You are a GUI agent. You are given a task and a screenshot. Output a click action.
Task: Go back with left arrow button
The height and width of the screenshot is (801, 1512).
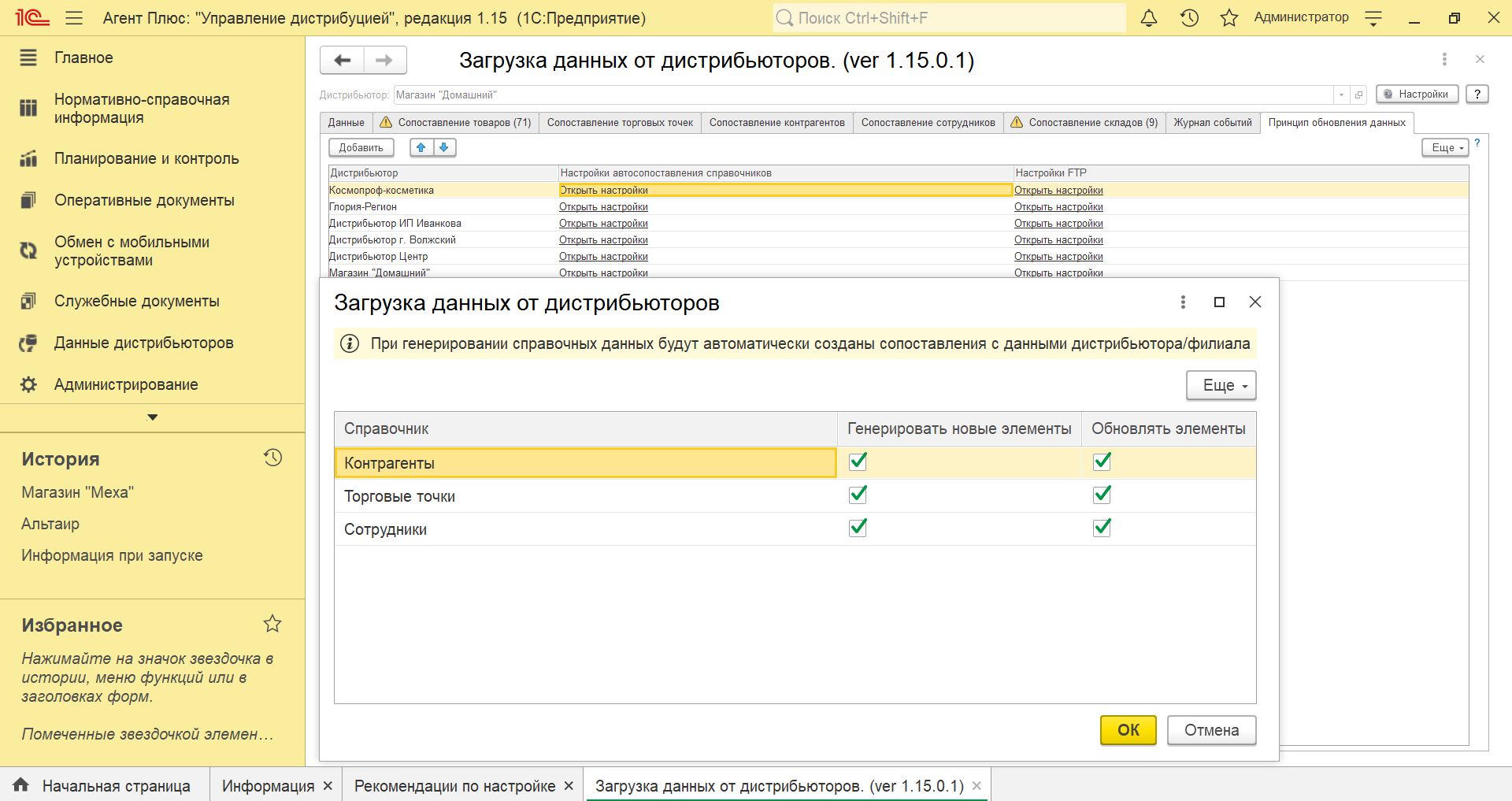[x=342, y=60]
